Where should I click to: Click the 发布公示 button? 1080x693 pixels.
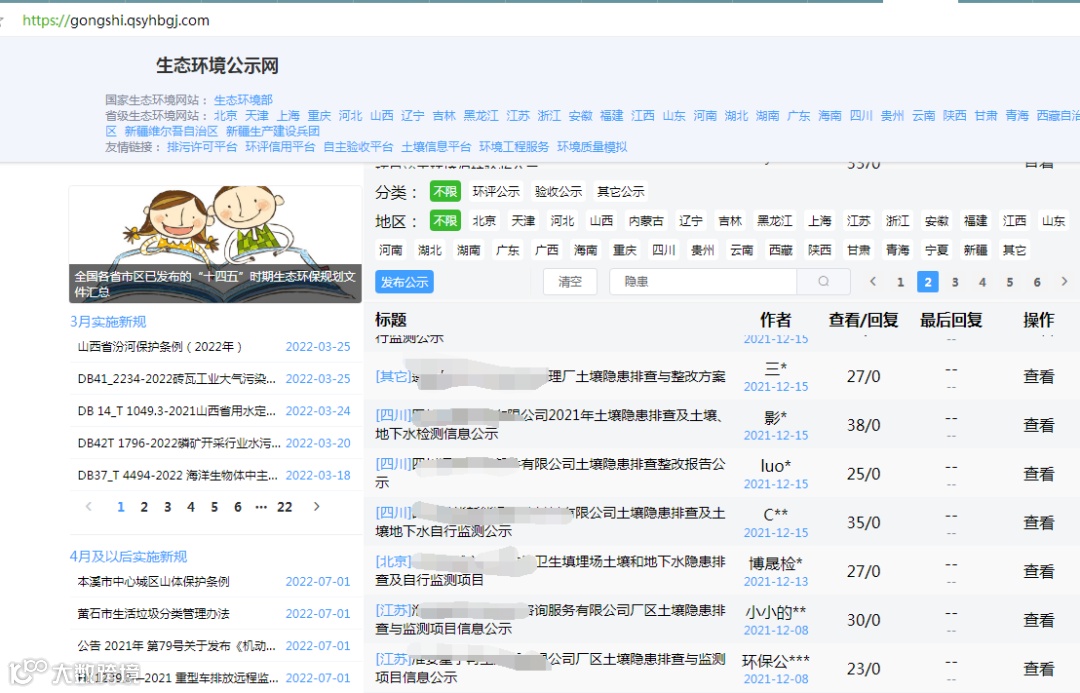404,282
